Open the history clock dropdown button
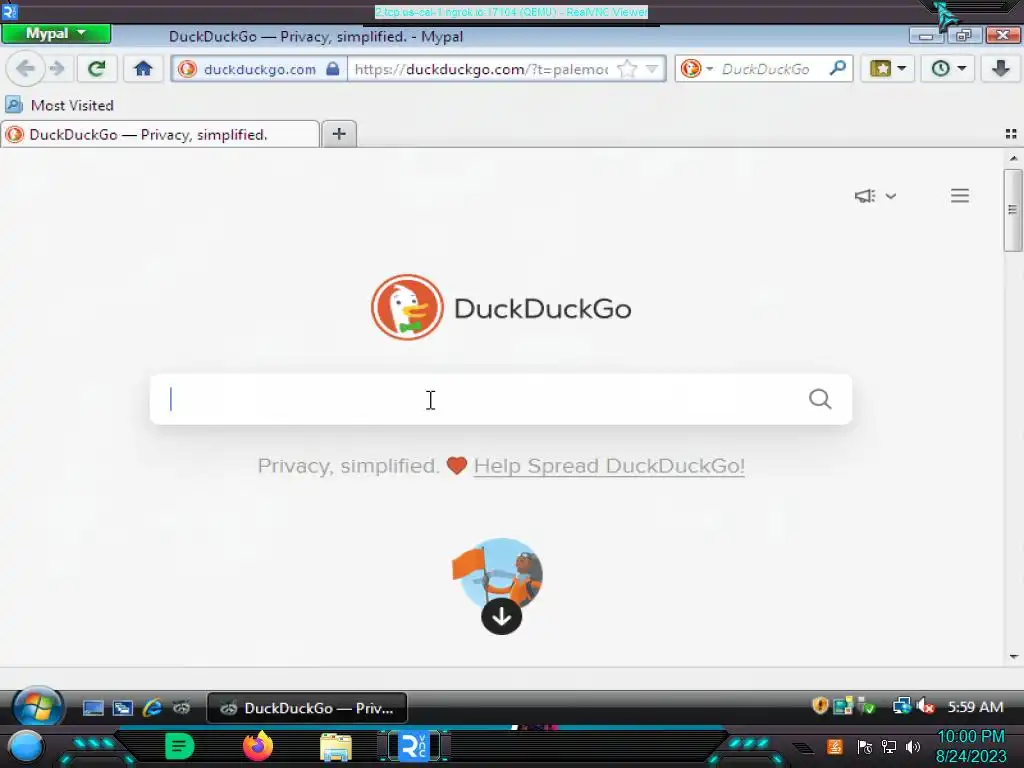Screen dimensions: 1024x768 (x=948, y=69)
